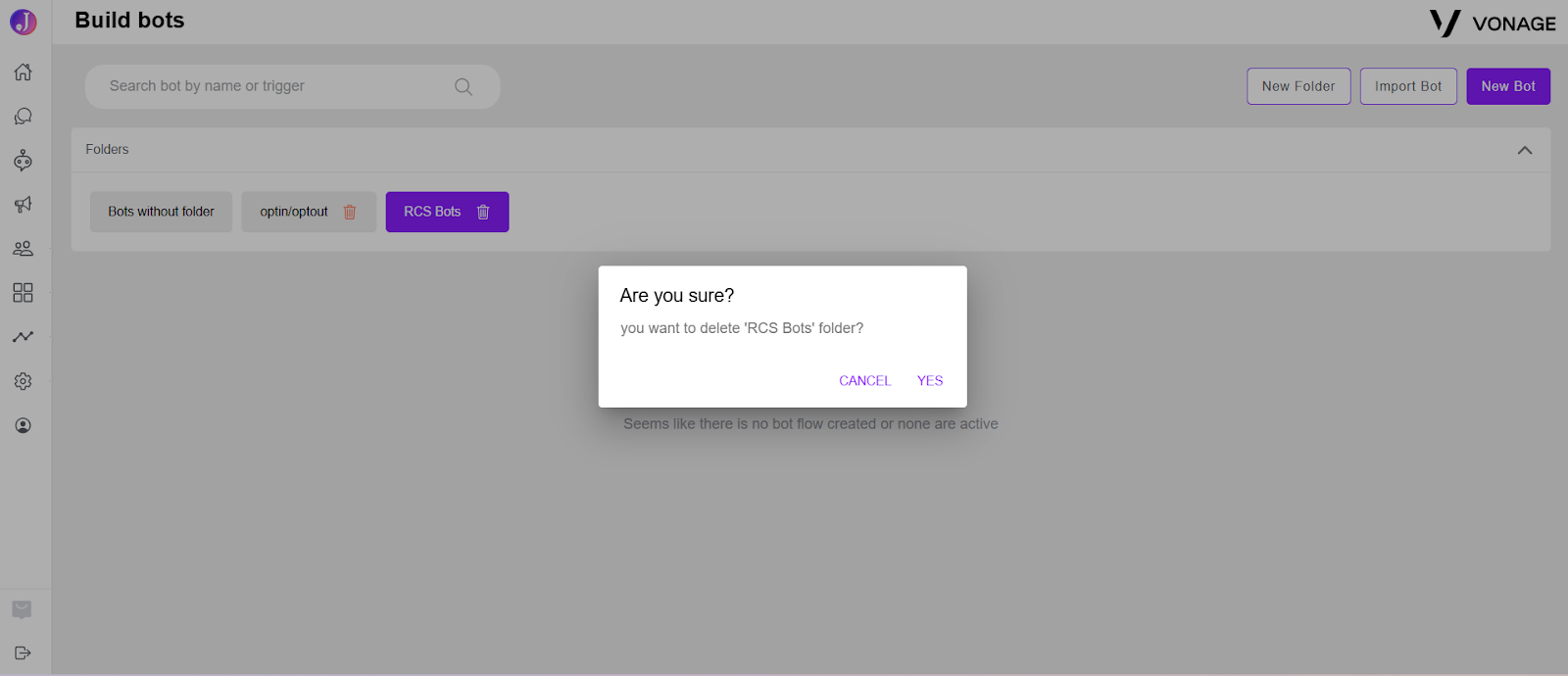Select the Bots without folder tab
The image size is (1568, 676).
(x=161, y=212)
